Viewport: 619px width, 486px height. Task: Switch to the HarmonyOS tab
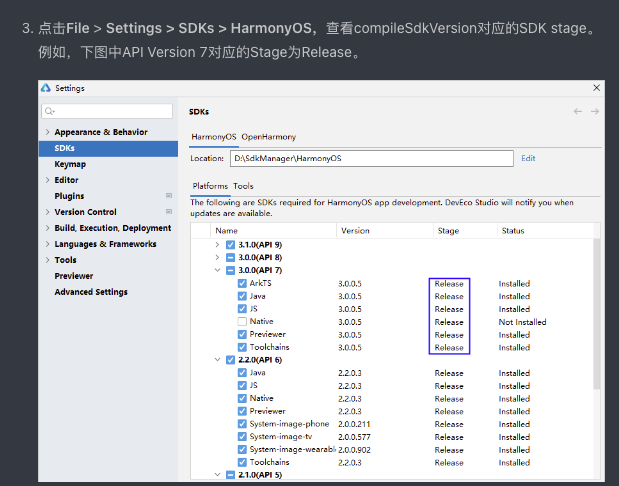pos(214,137)
